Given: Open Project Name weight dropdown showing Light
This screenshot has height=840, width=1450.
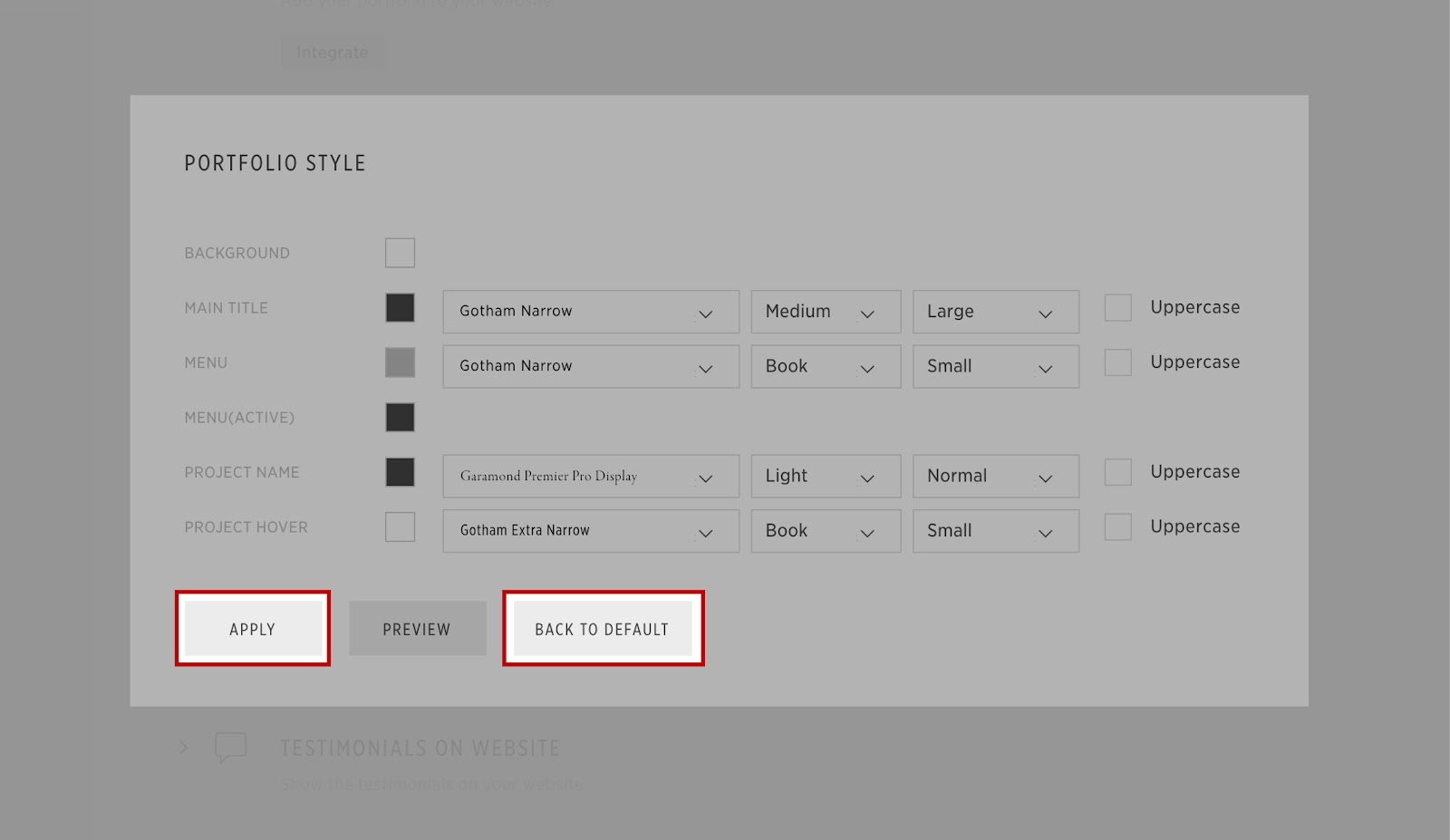Looking at the screenshot, I should [826, 476].
